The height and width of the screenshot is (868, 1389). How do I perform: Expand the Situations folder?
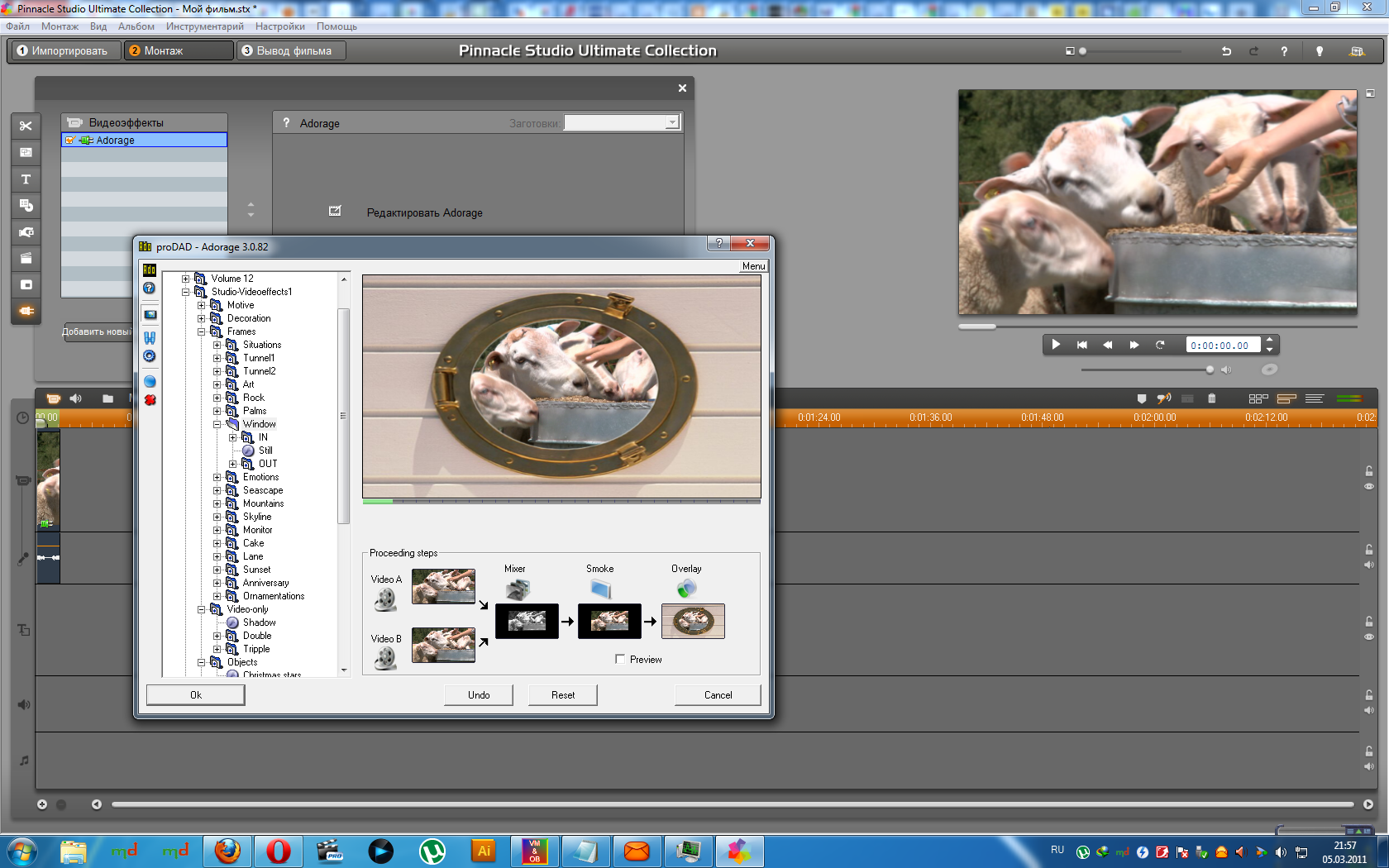pyautogui.click(x=217, y=345)
